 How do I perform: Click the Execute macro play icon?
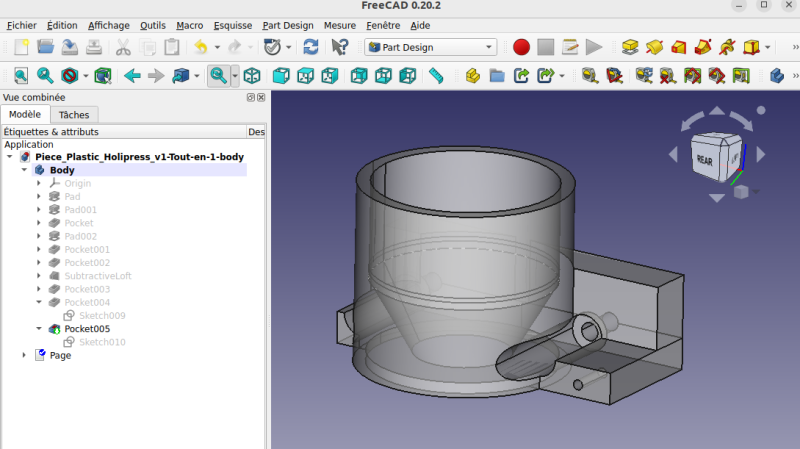[x=594, y=47]
